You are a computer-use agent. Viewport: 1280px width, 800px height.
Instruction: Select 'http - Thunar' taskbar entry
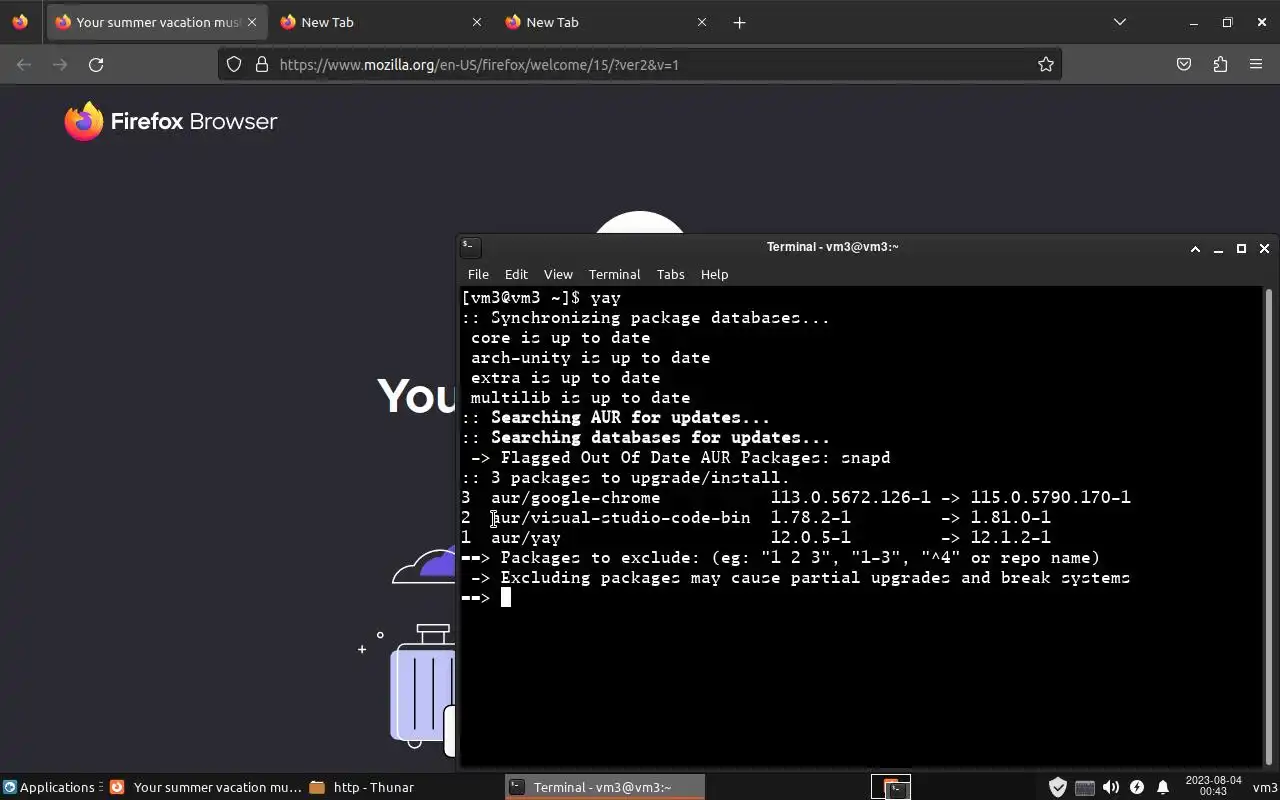364,787
